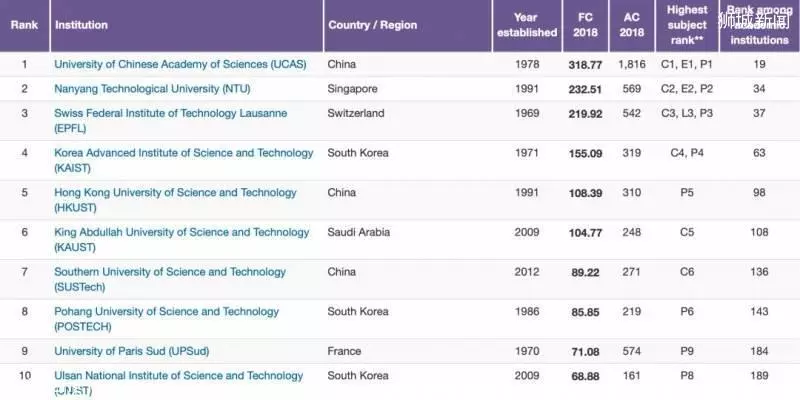Open University of Paris Sud (UPSud) link
This screenshot has width=800, height=400.
[x=132, y=352]
